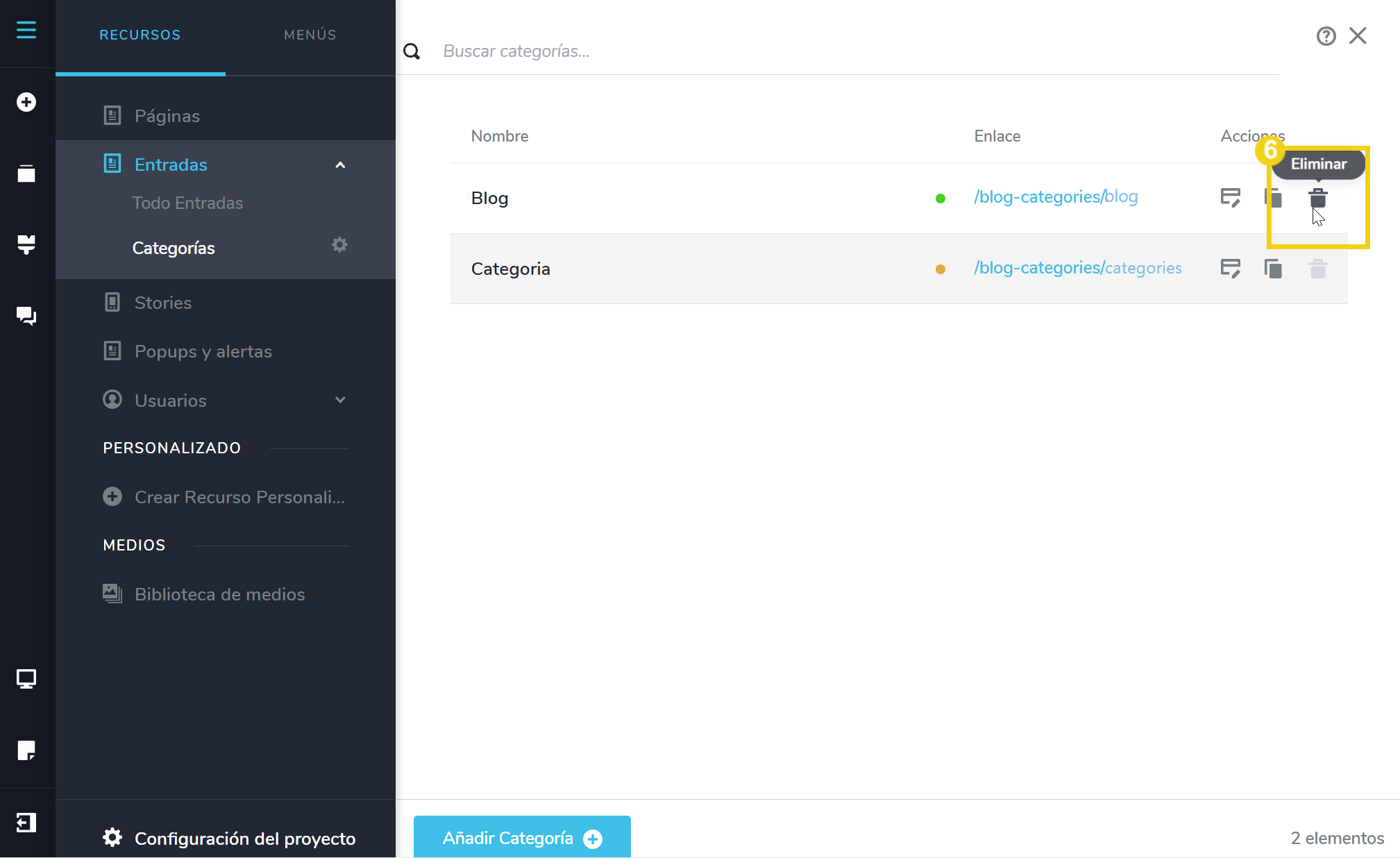Edit the Blog category
The width and height of the screenshot is (1400, 858).
coord(1230,198)
